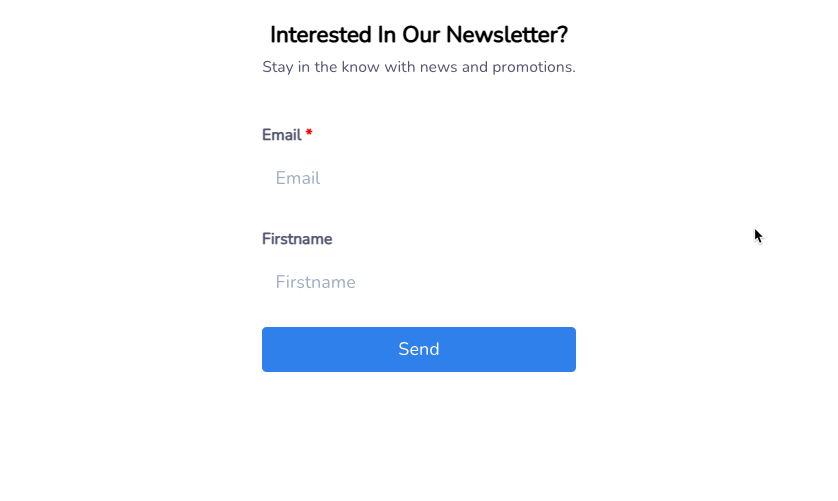Image resolution: width=838 pixels, height=501 pixels.
Task: Click the word "Newsletter?" in the title
Action: click(506, 35)
